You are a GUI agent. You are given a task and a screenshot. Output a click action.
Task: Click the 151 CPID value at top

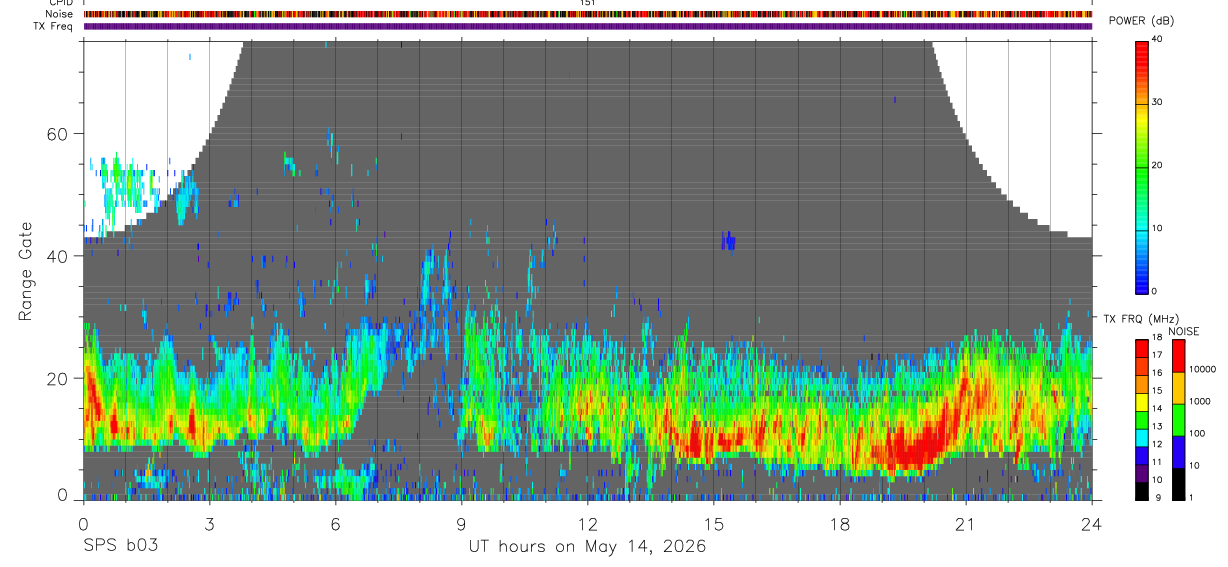tap(587, 3)
